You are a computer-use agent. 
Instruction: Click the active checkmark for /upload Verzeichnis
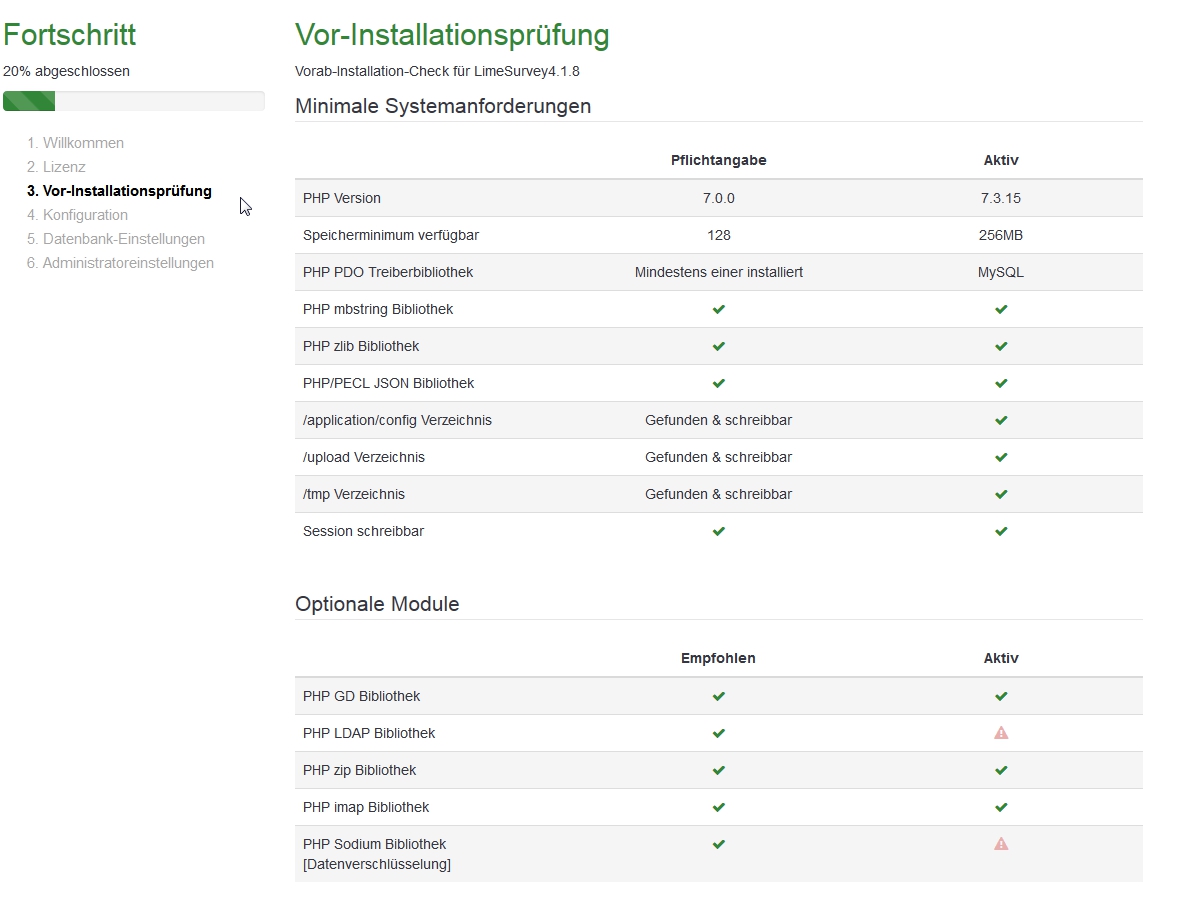point(1001,458)
